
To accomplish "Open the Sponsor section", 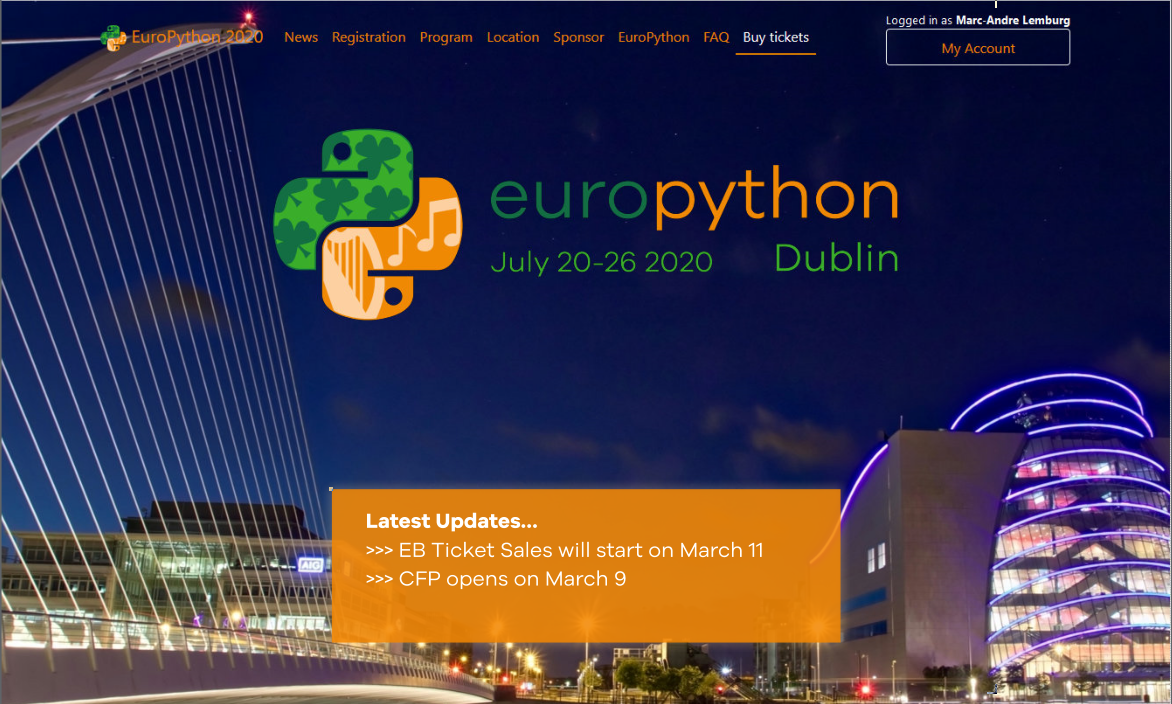I will click(x=579, y=37).
